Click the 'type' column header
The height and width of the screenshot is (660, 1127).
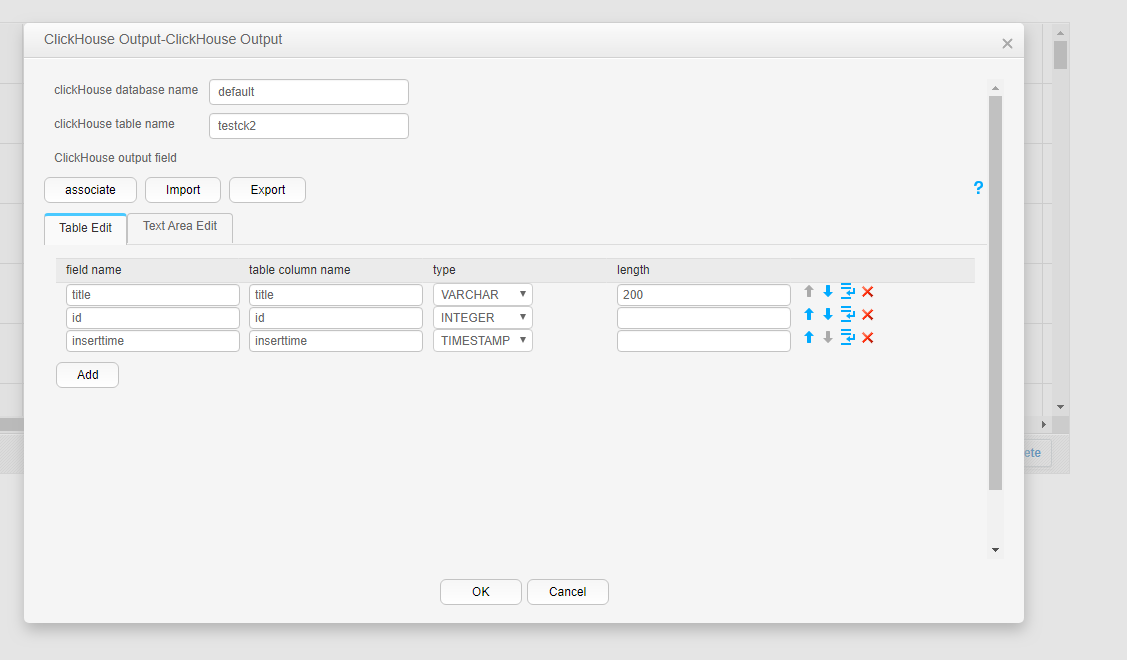click(444, 270)
